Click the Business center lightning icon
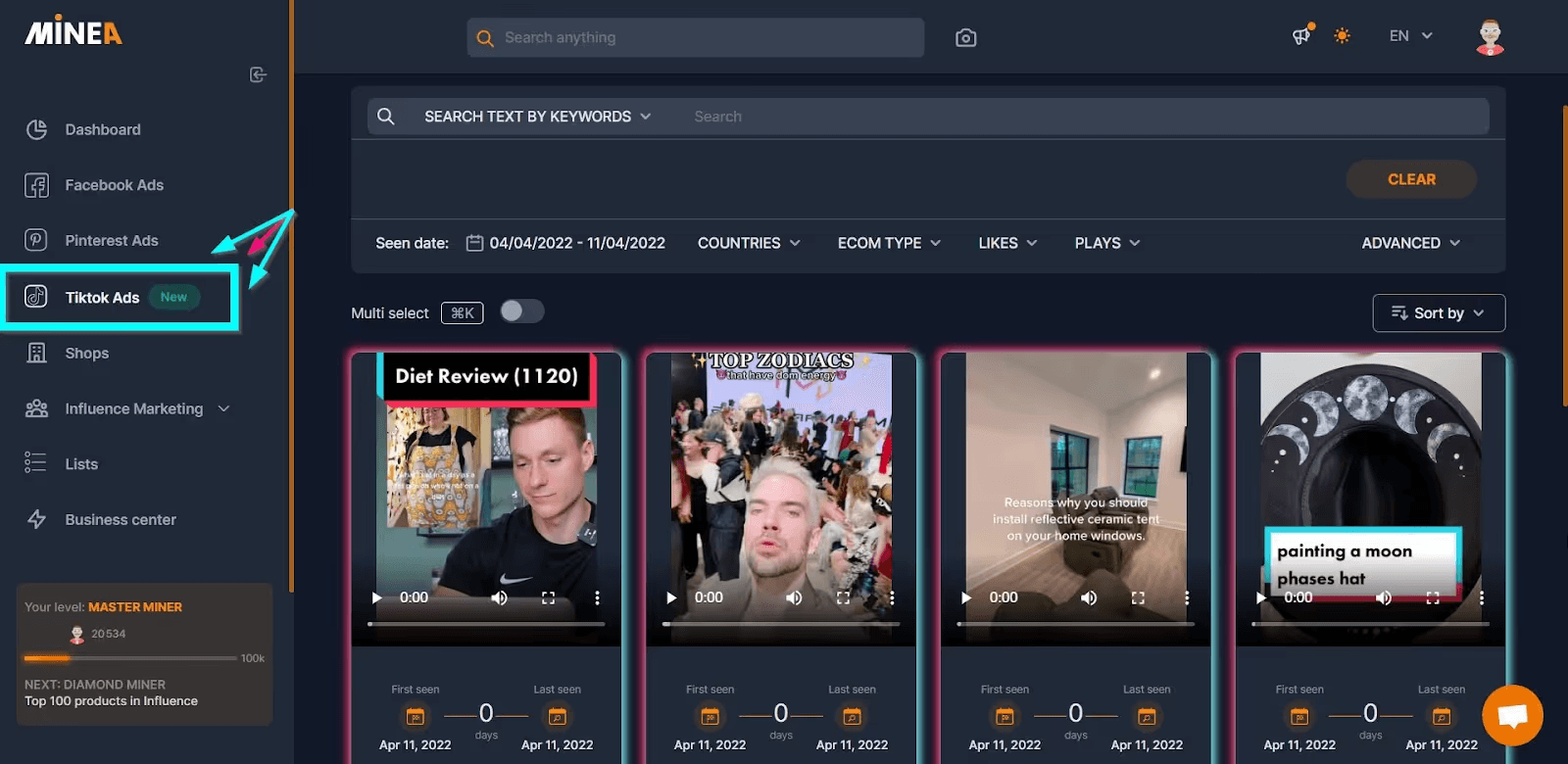 [36, 519]
